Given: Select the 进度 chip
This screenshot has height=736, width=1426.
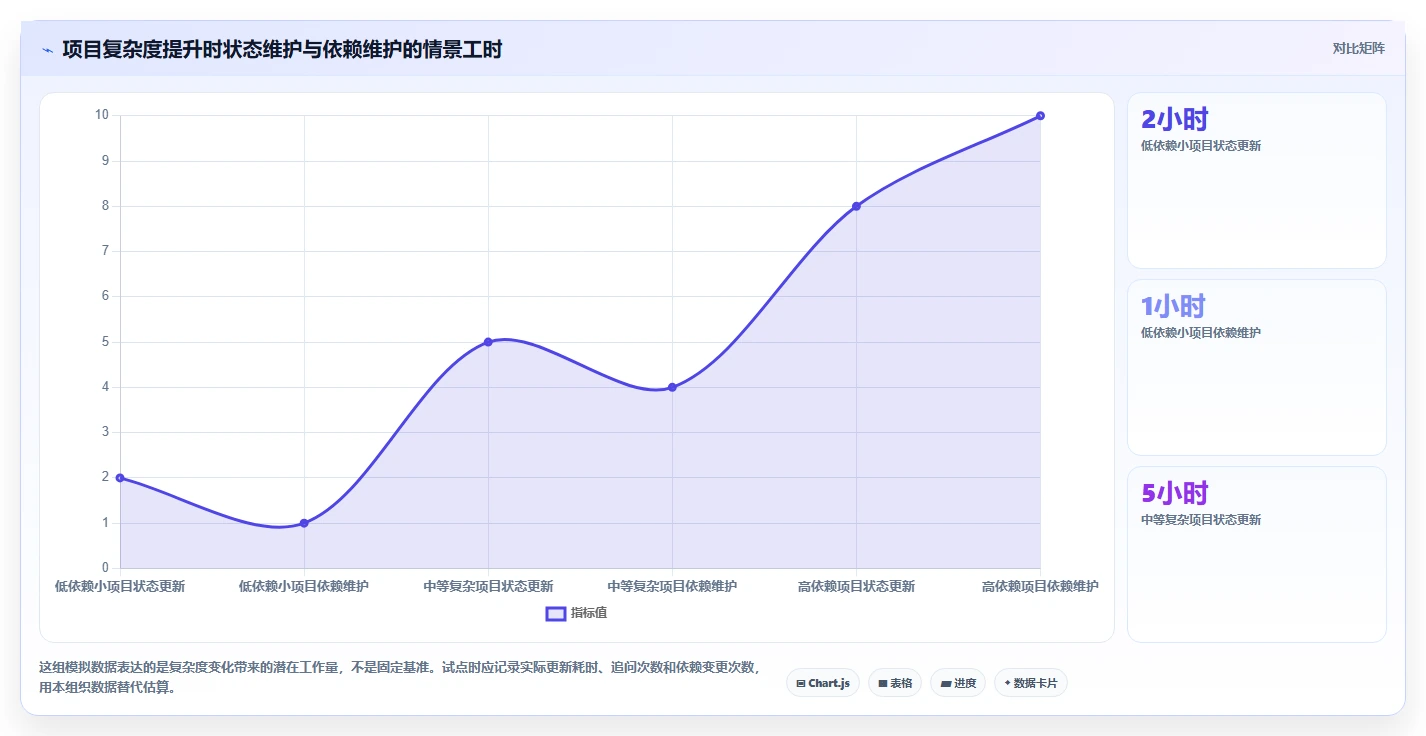Looking at the screenshot, I should click(x=957, y=683).
